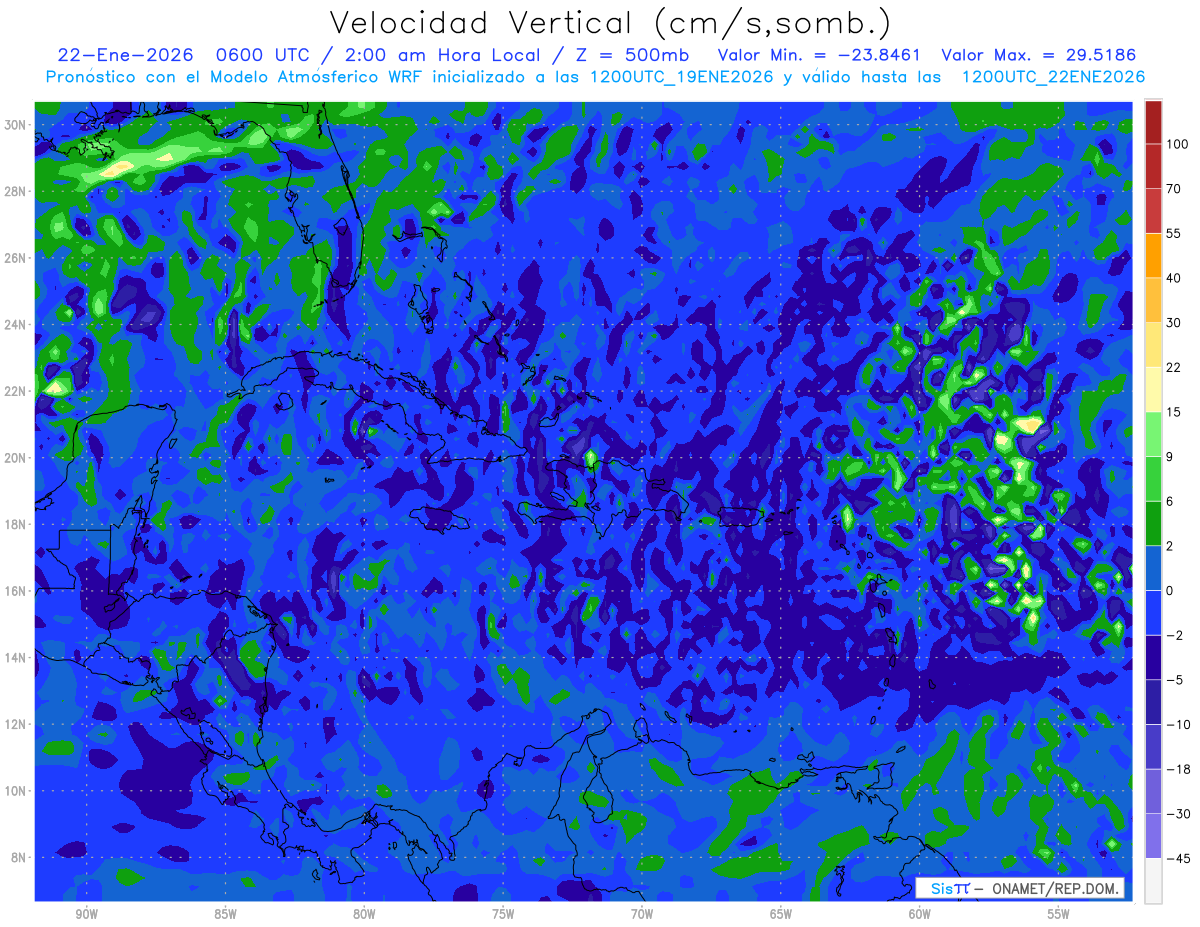
Task: Click valid-until time "1200UTC_22ENE2026"
Action: coord(1053,77)
